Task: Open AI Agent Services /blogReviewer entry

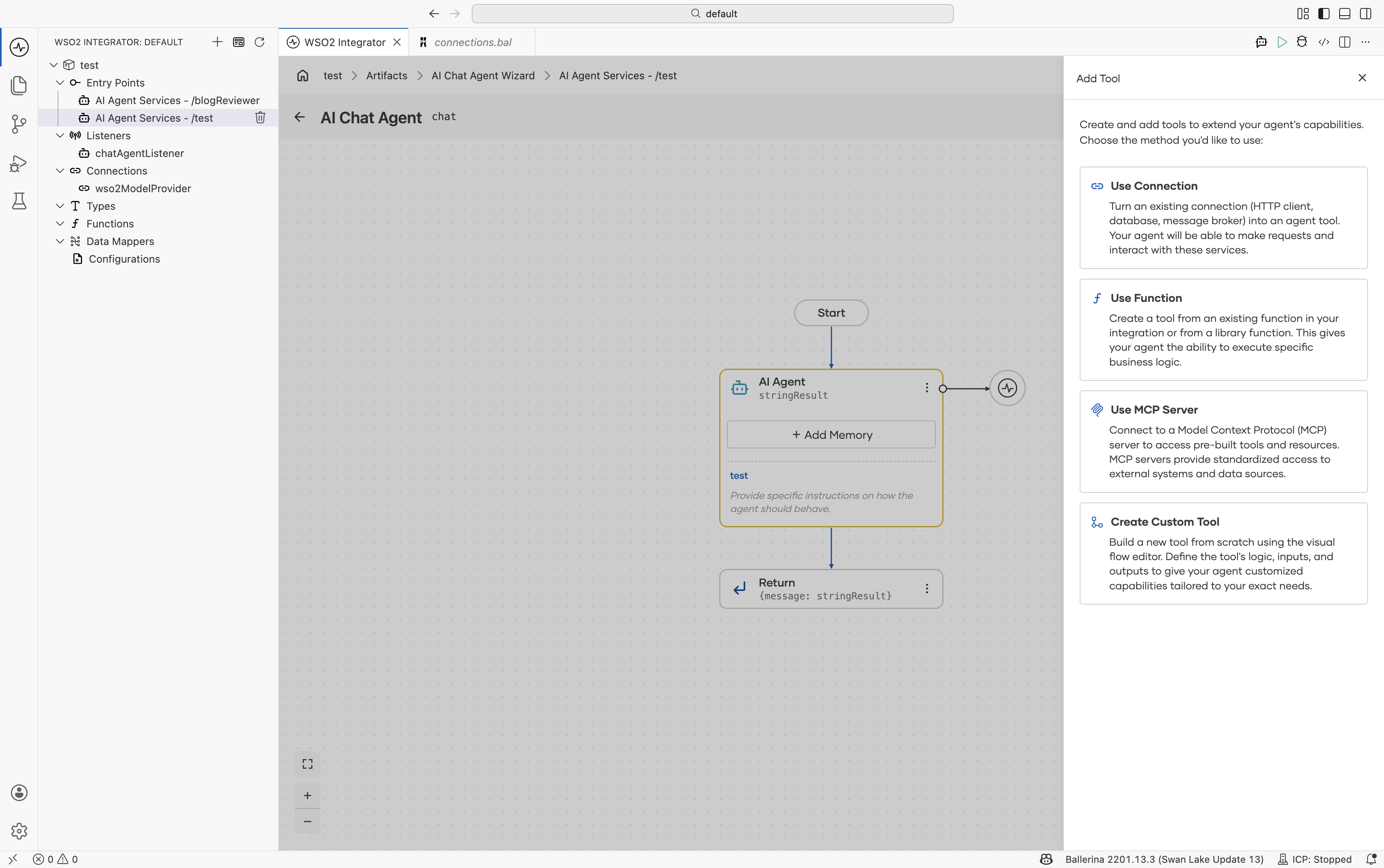Action: 177,100
